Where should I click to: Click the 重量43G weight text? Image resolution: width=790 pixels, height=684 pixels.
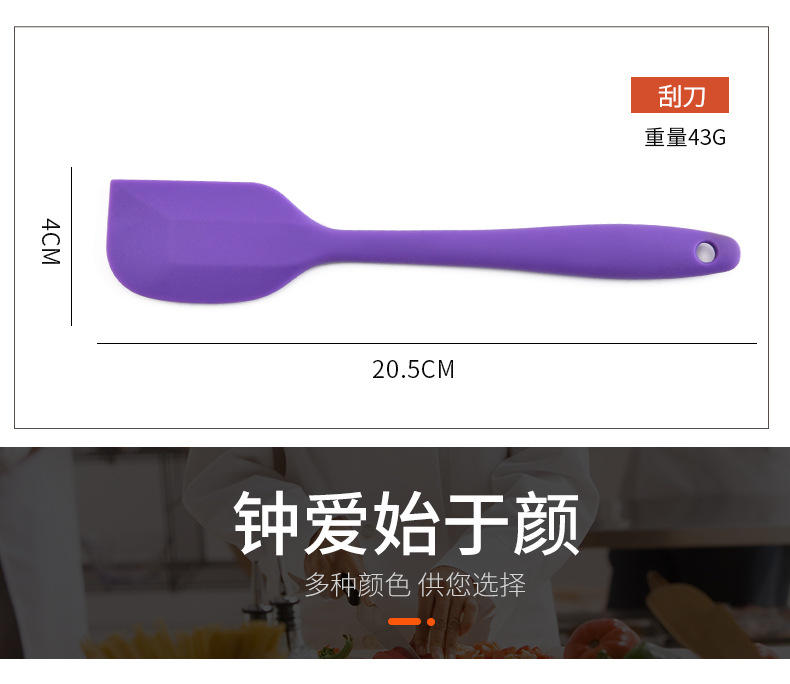coord(685,138)
